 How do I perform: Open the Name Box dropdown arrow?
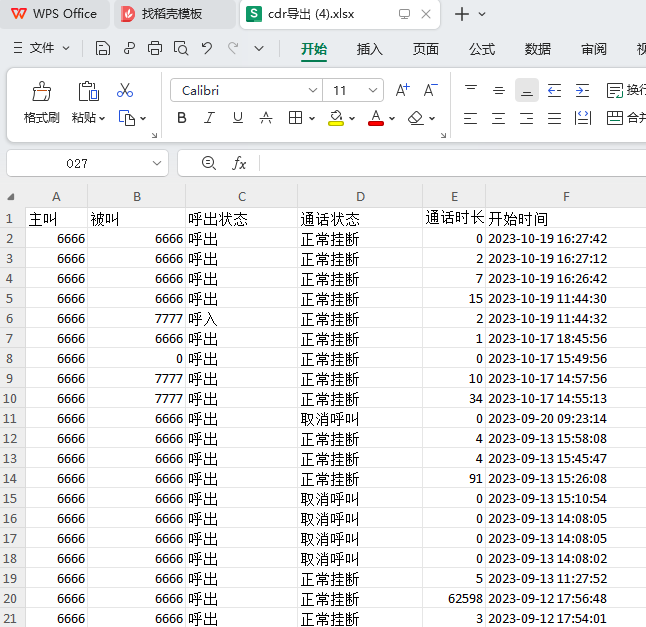[157, 163]
